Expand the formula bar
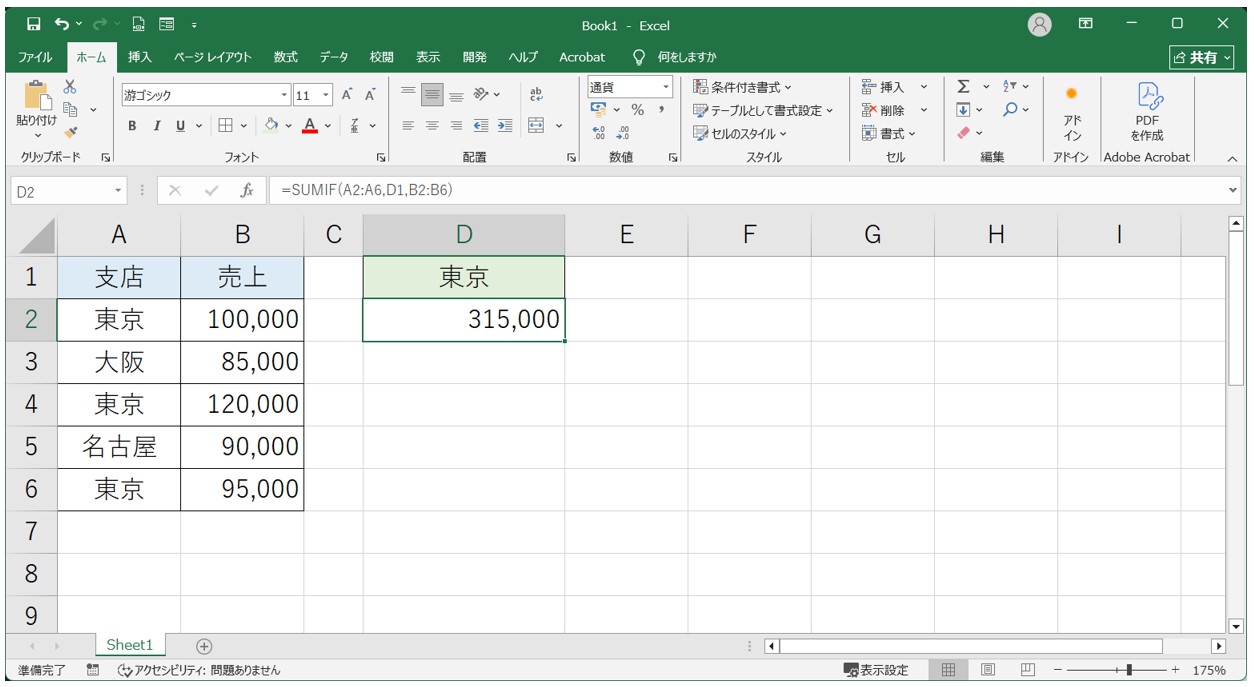Image resolution: width=1254 pixels, height=687 pixels. pyautogui.click(x=1232, y=191)
